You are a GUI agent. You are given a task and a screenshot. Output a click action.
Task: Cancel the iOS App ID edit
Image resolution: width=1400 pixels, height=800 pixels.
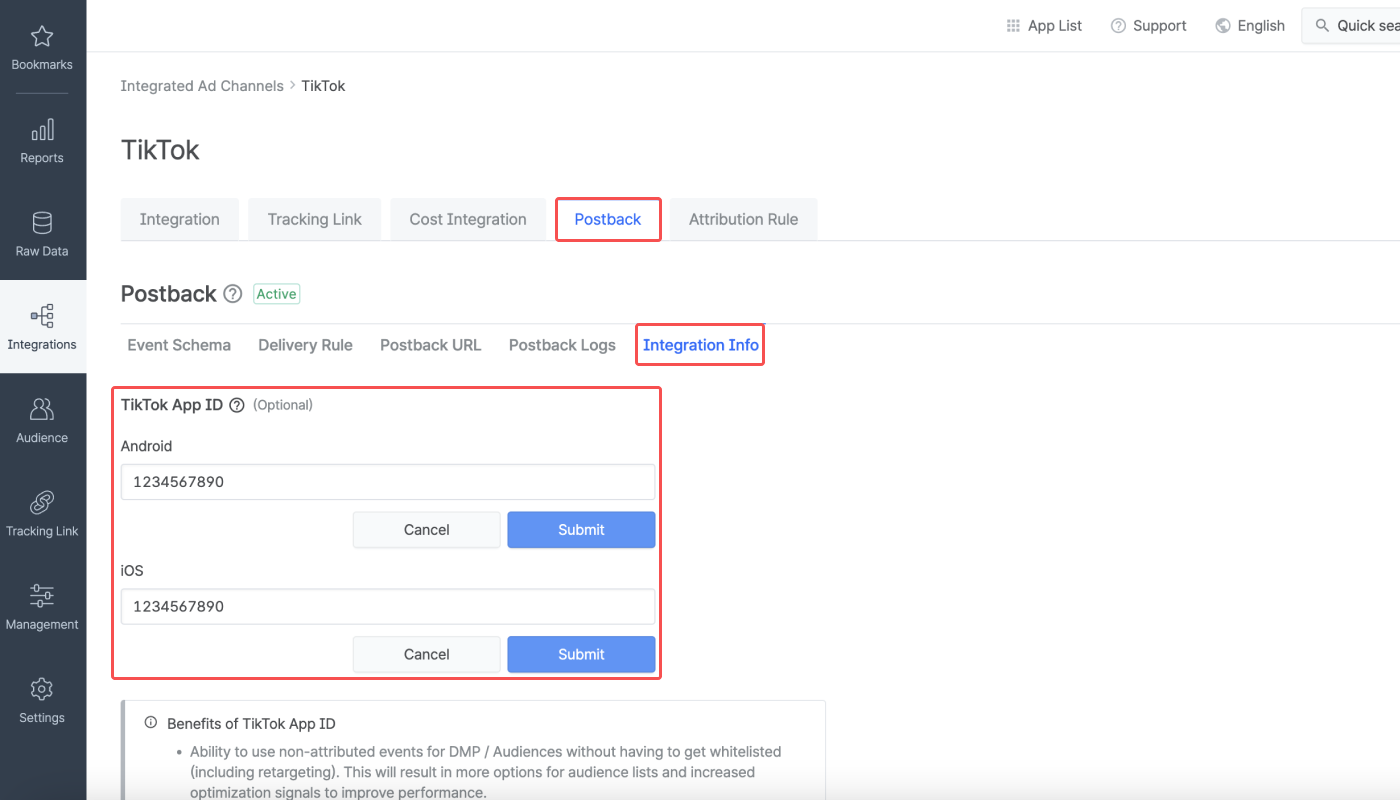point(427,655)
